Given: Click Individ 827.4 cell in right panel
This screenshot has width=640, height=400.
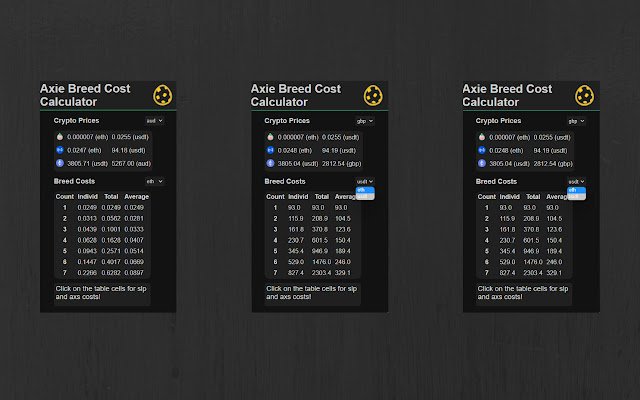Looking at the screenshot, I should coord(507,273).
